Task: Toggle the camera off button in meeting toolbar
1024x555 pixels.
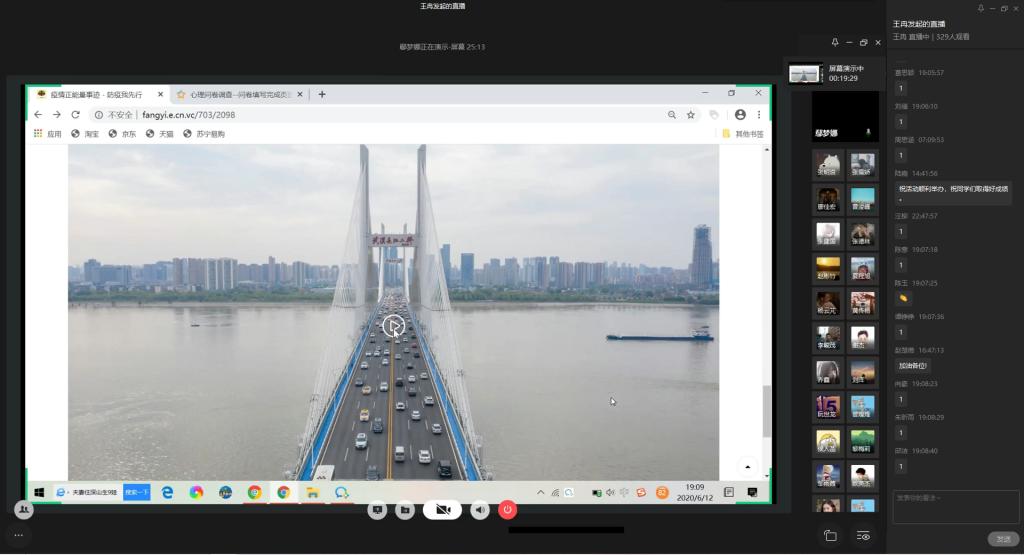Action: point(442,510)
